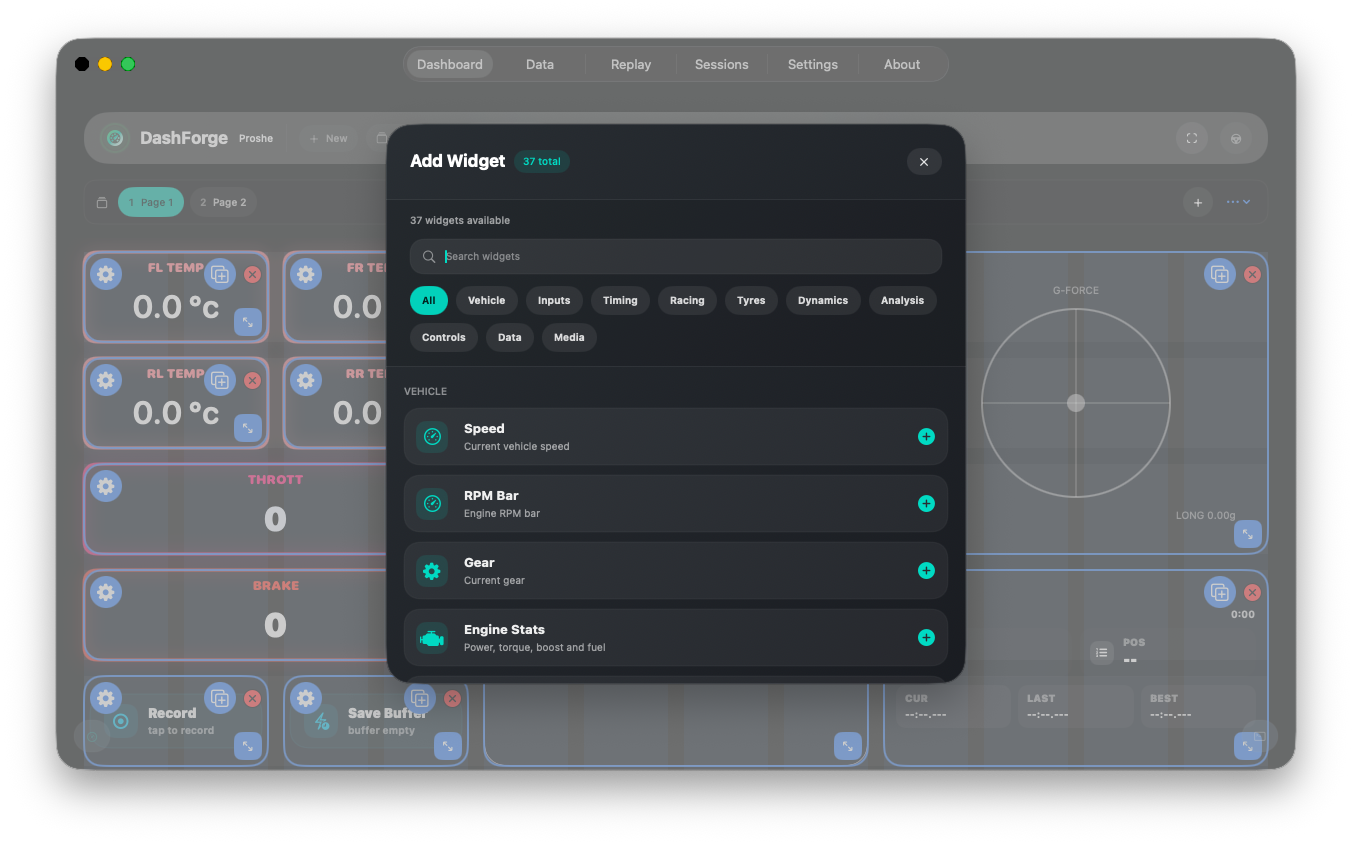Filter widgets by Timing category
This screenshot has width=1352, height=844.
(x=620, y=300)
